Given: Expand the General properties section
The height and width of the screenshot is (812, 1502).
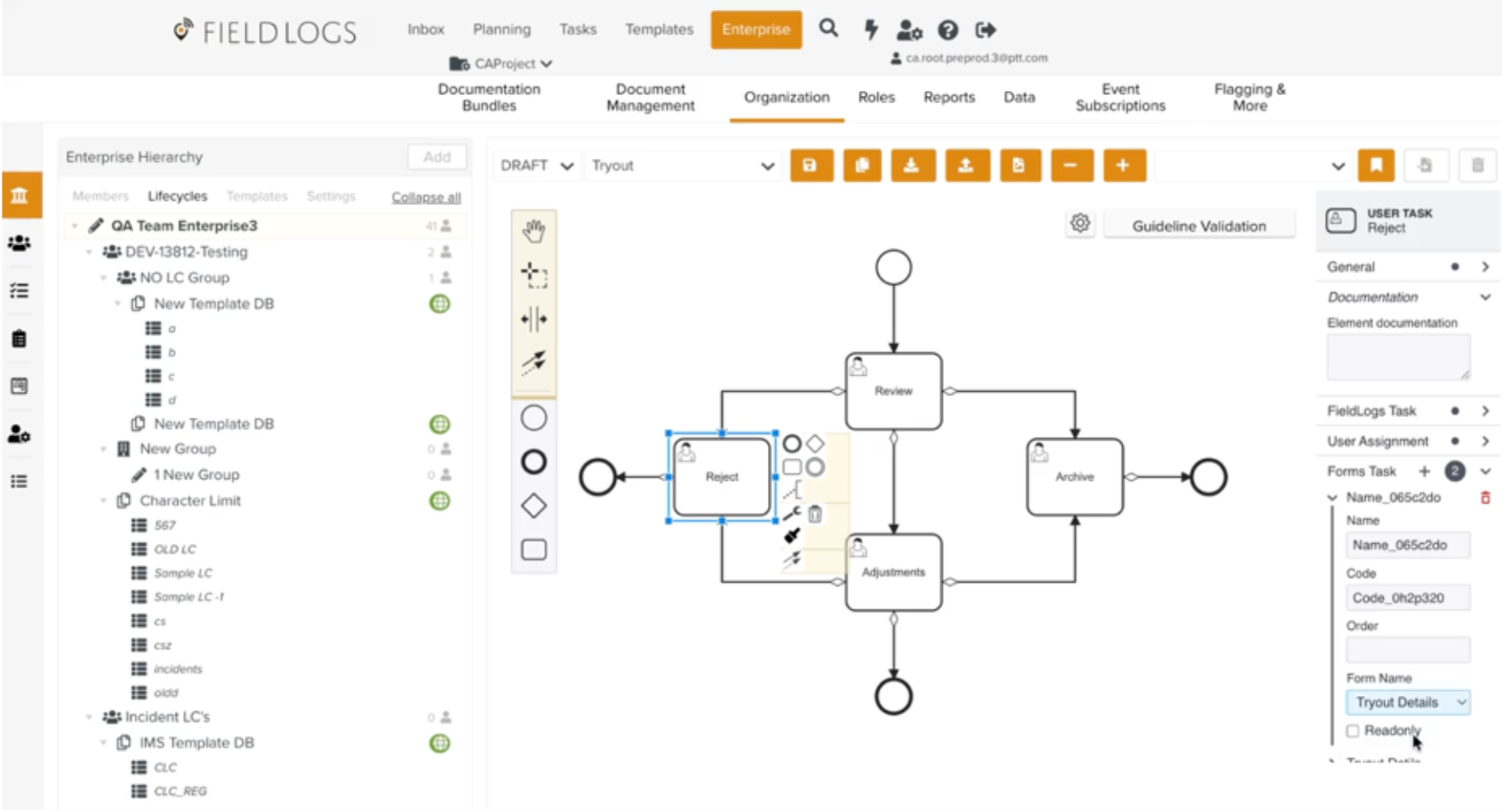Looking at the screenshot, I should (x=1485, y=266).
